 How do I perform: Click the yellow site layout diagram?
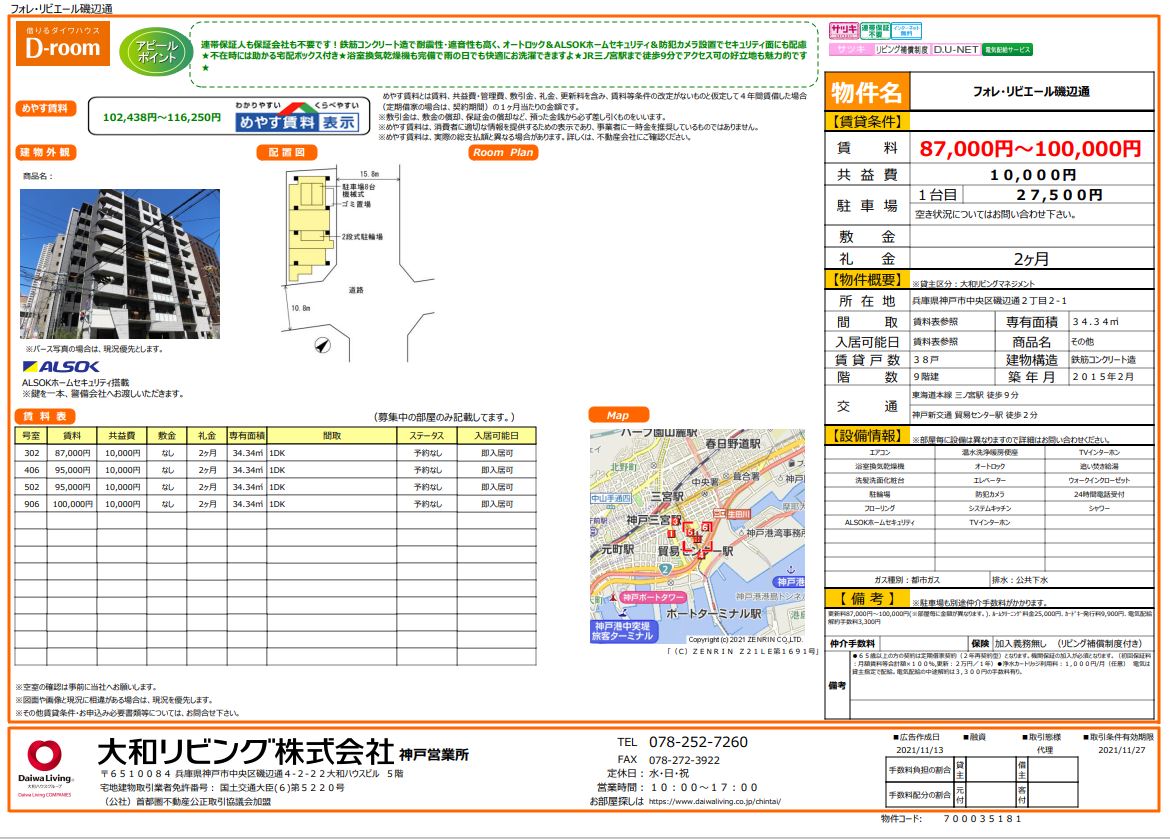(x=310, y=228)
